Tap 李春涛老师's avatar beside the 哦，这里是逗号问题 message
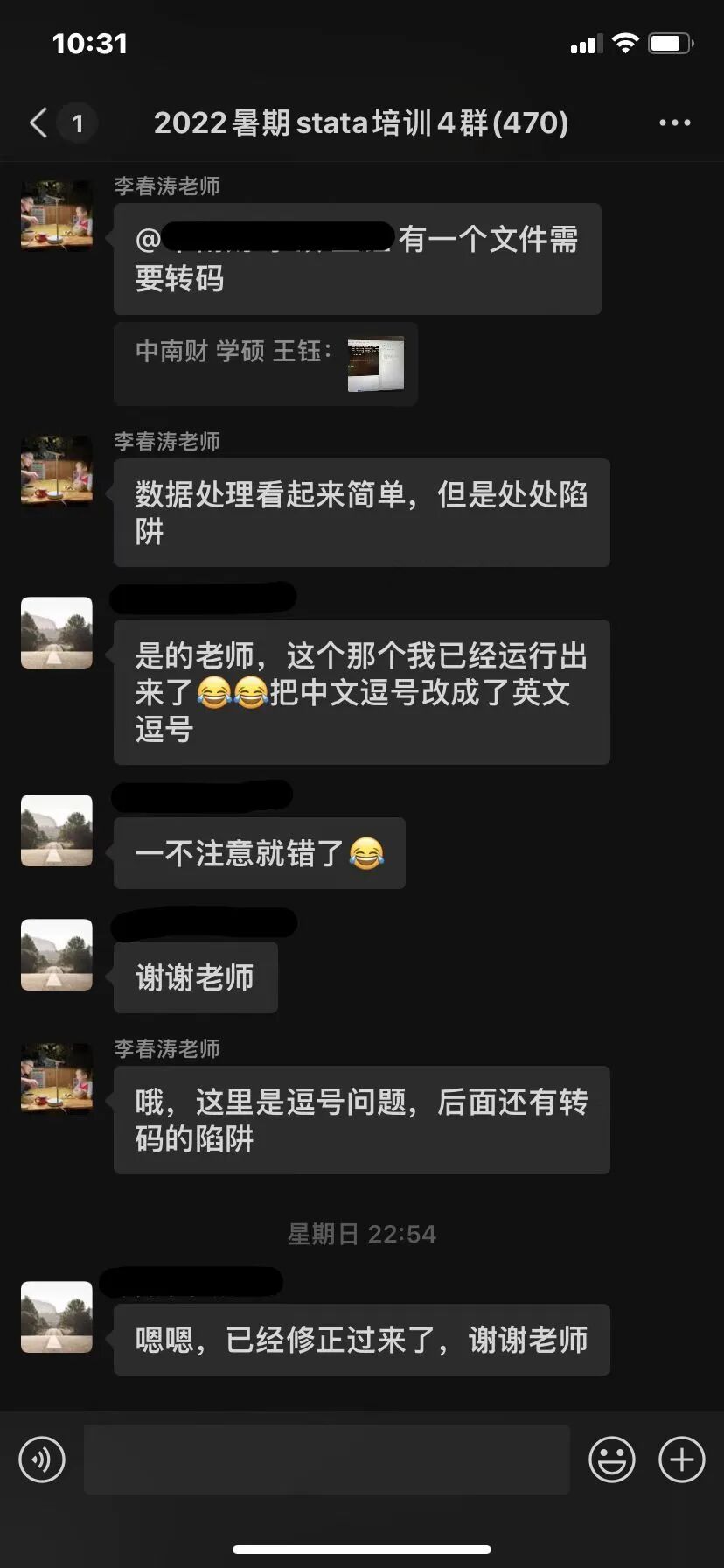 point(57,1079)
